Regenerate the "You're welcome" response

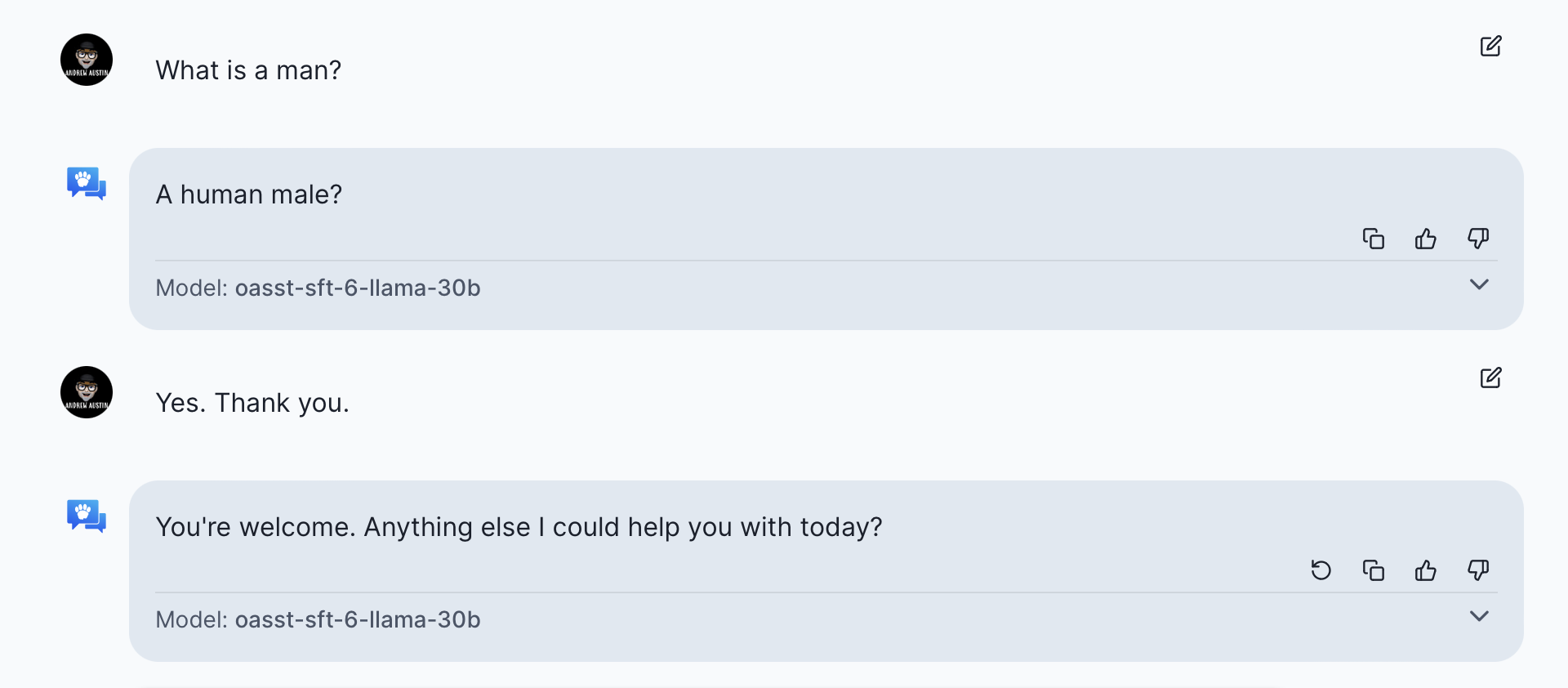click(x=1321, y=570)
